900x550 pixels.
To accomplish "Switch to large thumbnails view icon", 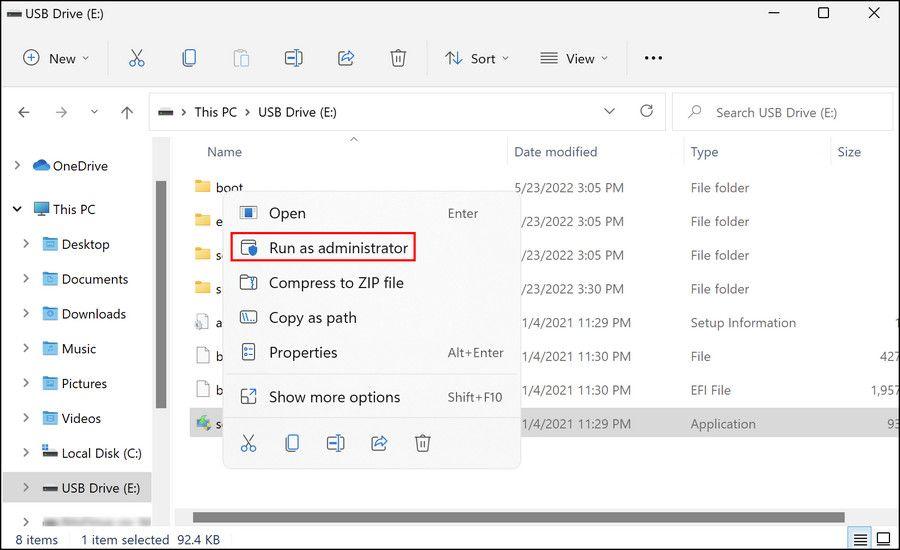I will pos(883,539).
